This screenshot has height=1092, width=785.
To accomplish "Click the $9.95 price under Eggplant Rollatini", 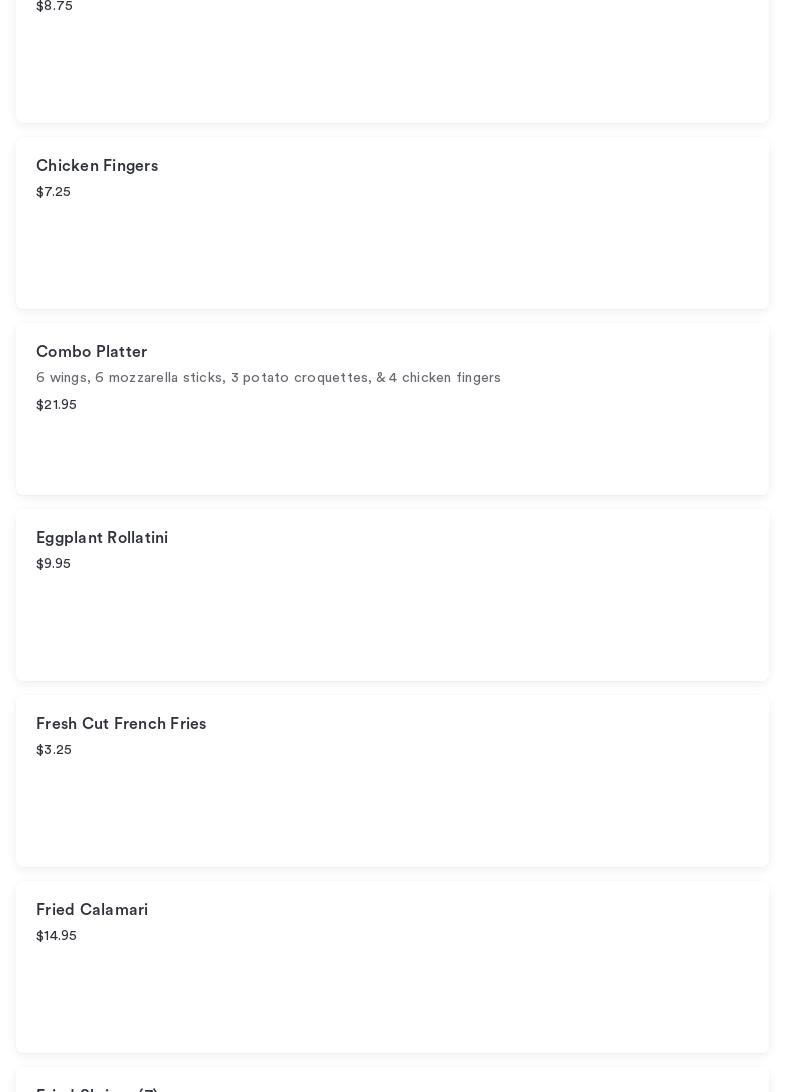I will tap(53, 564).
